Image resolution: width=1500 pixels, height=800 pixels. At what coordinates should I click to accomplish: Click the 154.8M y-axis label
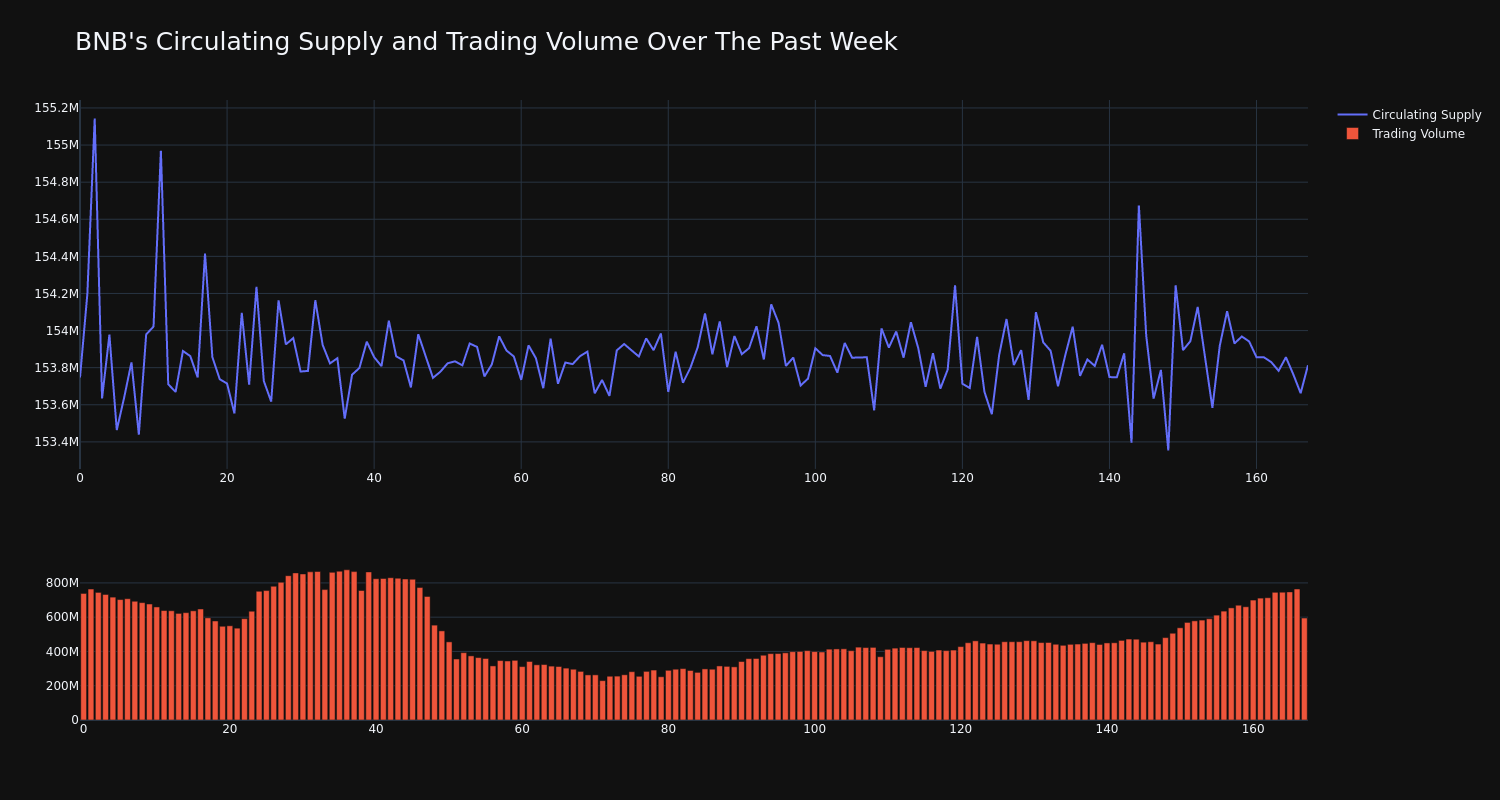point(56,182)
